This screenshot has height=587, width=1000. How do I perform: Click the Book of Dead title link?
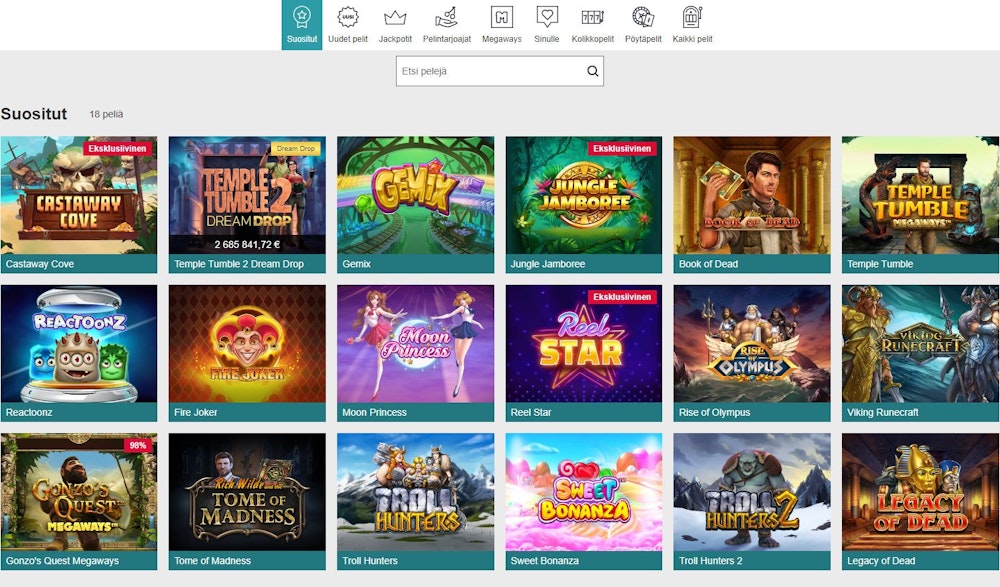pos(708,264)
